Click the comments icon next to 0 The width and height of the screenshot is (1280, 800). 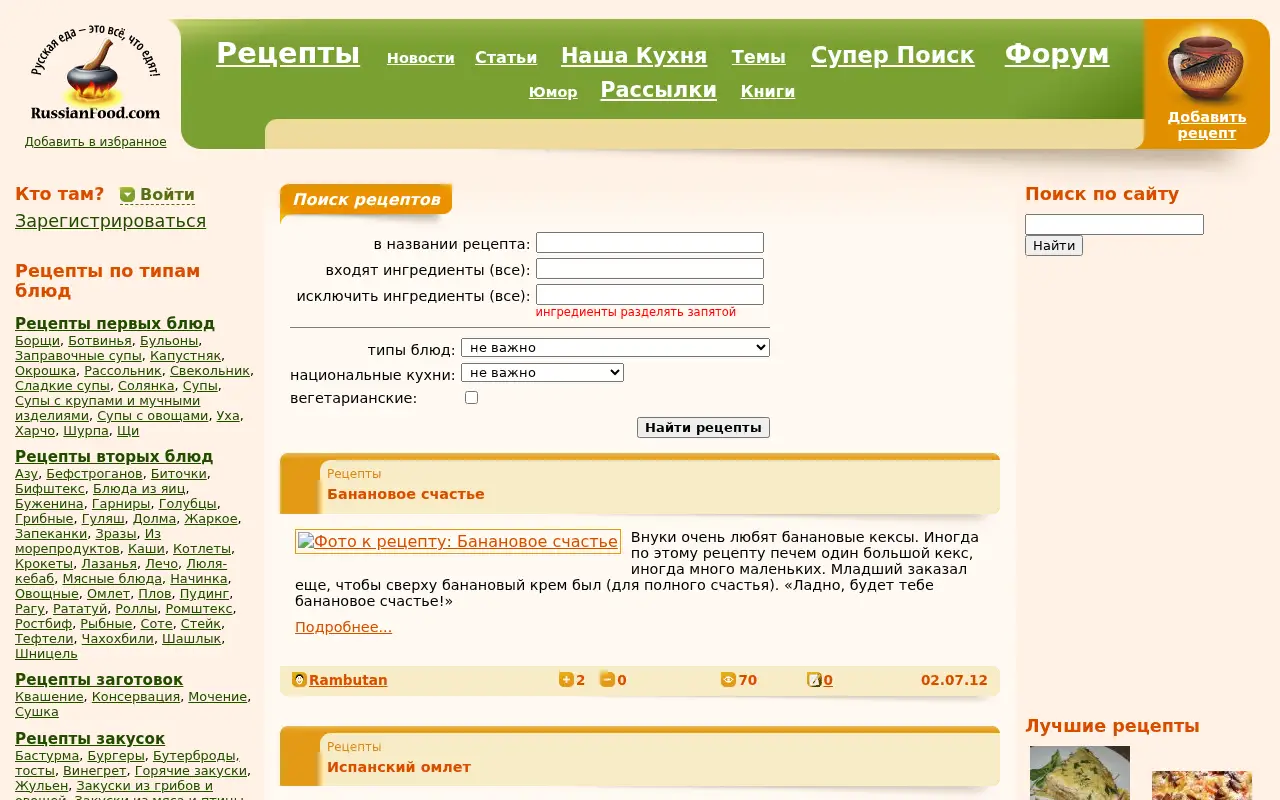click(814, 680)
